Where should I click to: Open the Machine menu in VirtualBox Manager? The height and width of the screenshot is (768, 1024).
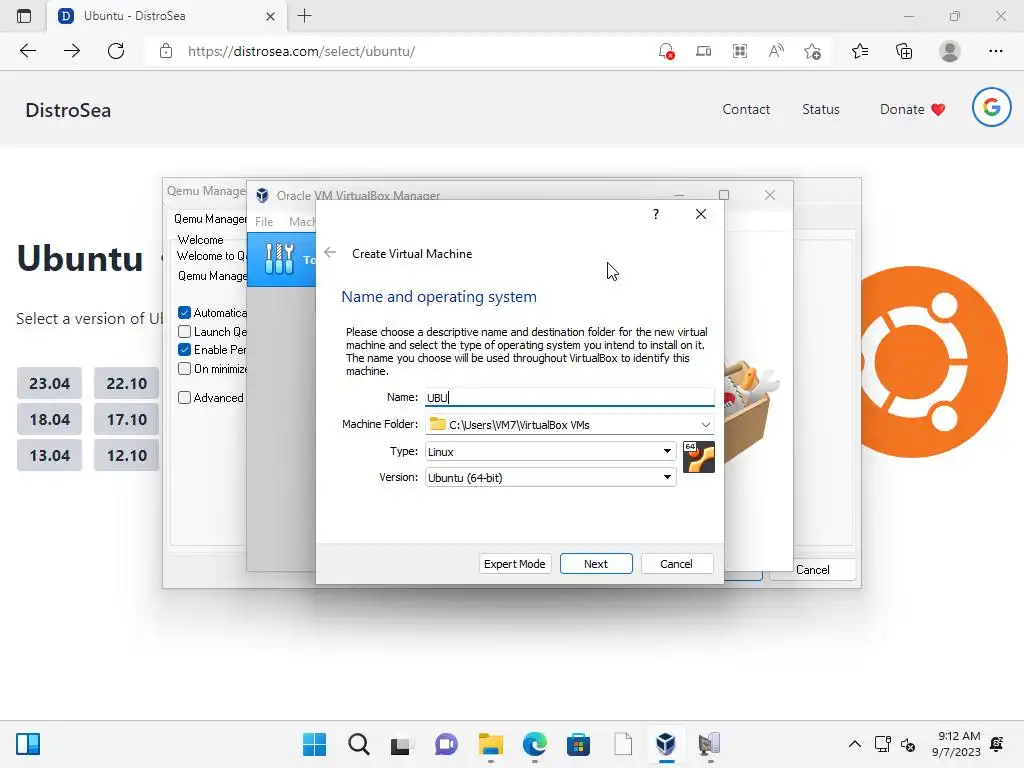tap(302, 222)
